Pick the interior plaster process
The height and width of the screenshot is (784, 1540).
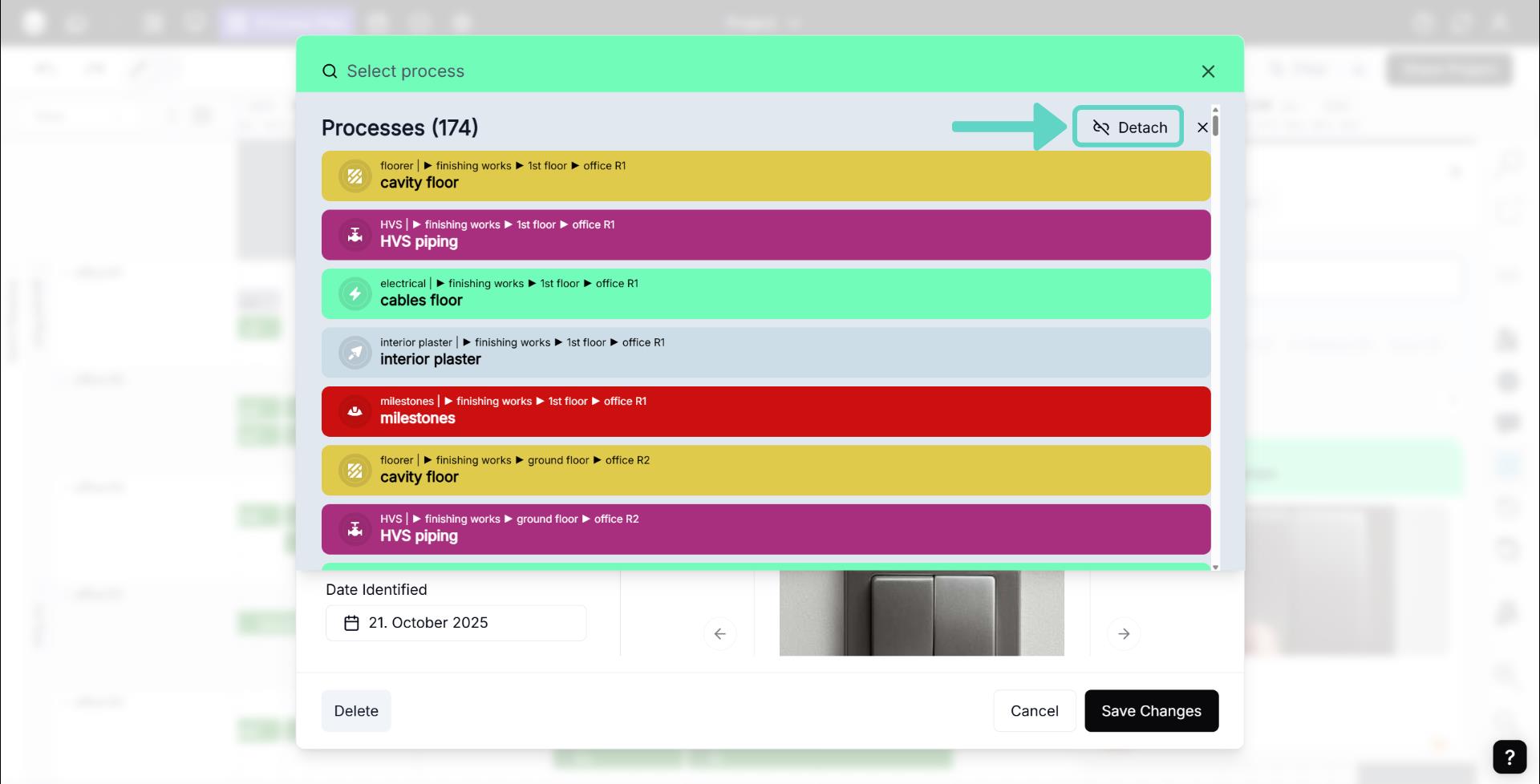tap(765, 353)
